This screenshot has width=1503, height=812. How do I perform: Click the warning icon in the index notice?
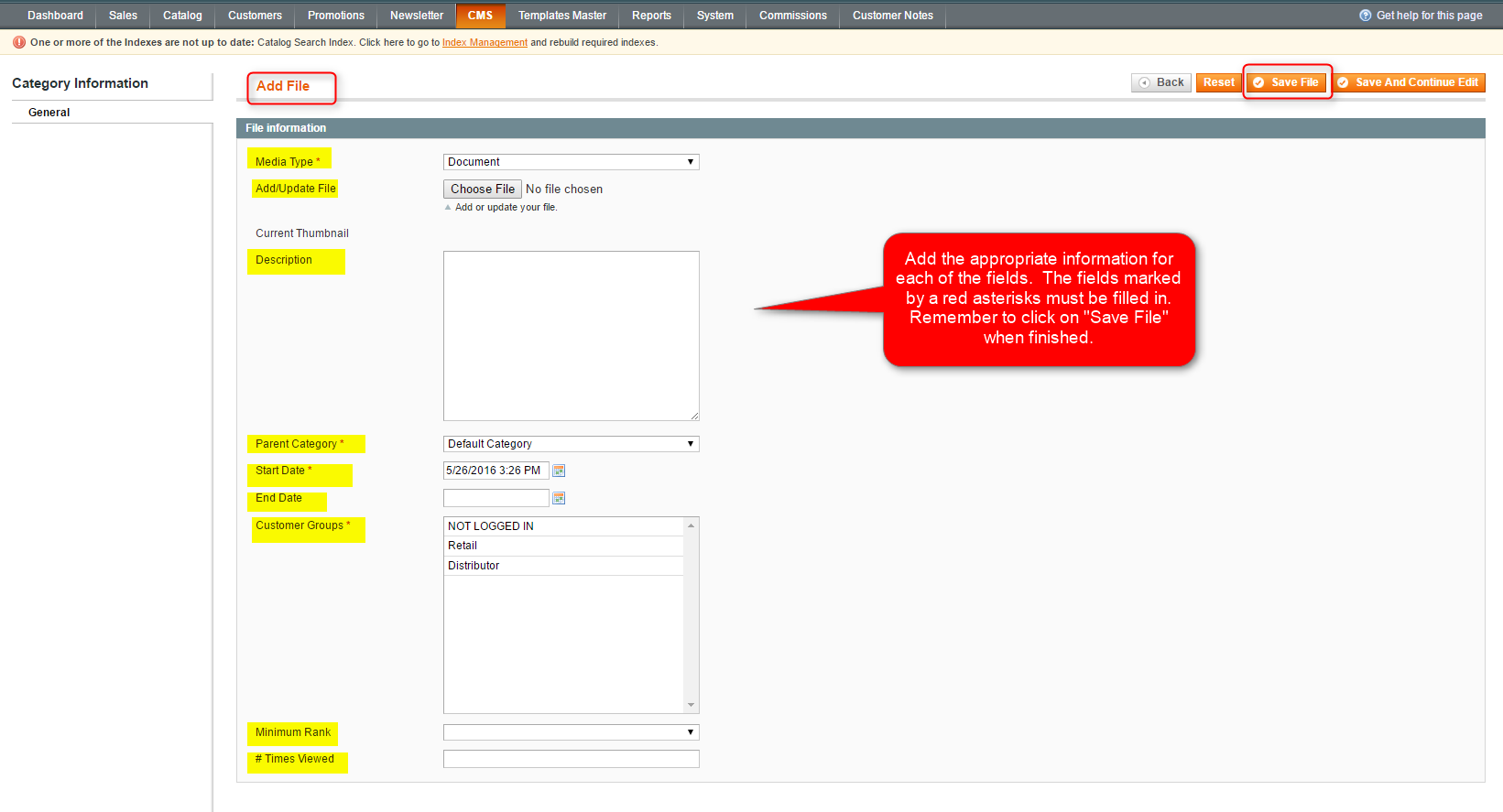[x=18, y=42]
